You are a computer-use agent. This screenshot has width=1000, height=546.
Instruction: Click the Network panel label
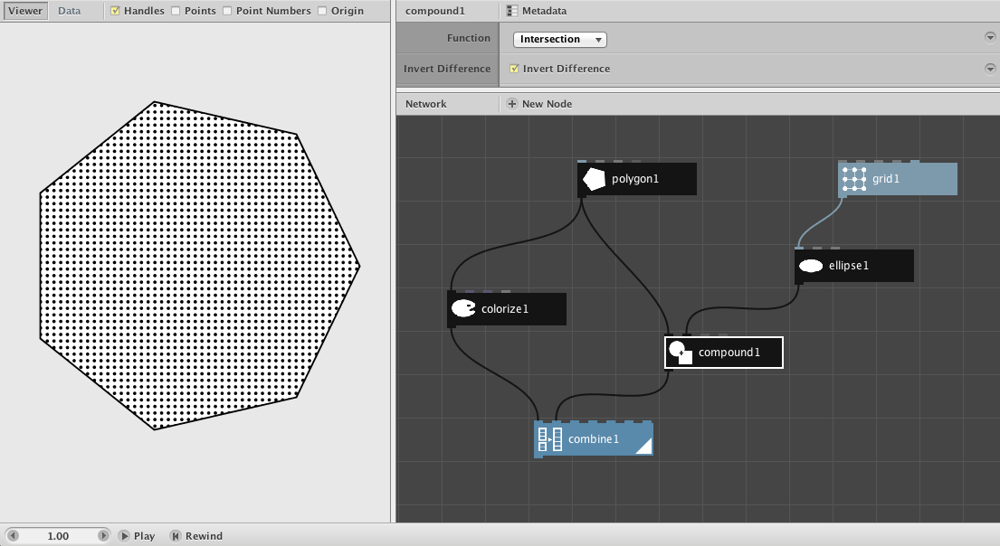tap(425, 103)
